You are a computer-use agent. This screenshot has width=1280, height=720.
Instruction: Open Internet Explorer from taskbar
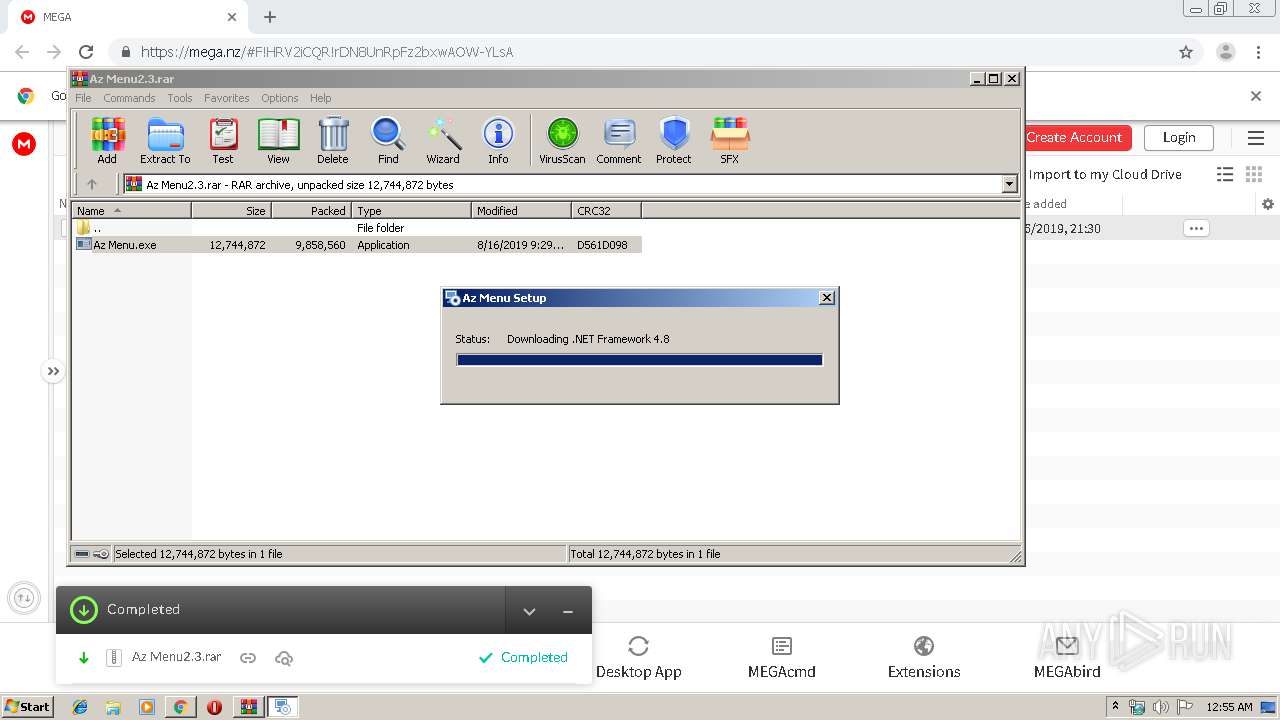pyautogui.click(x=80, y=707)
